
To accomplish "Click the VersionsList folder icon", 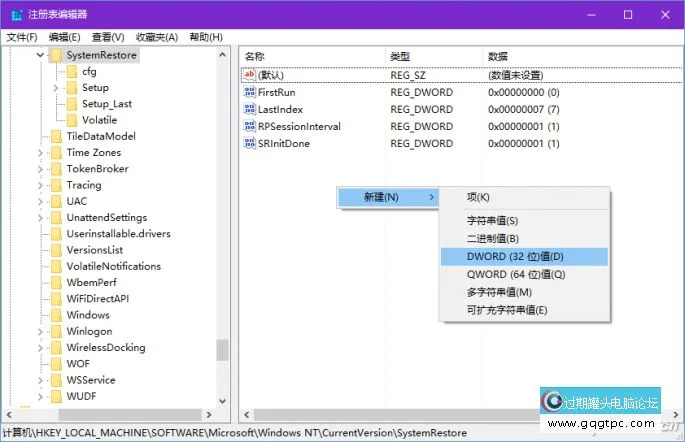I will coord(56,250).
